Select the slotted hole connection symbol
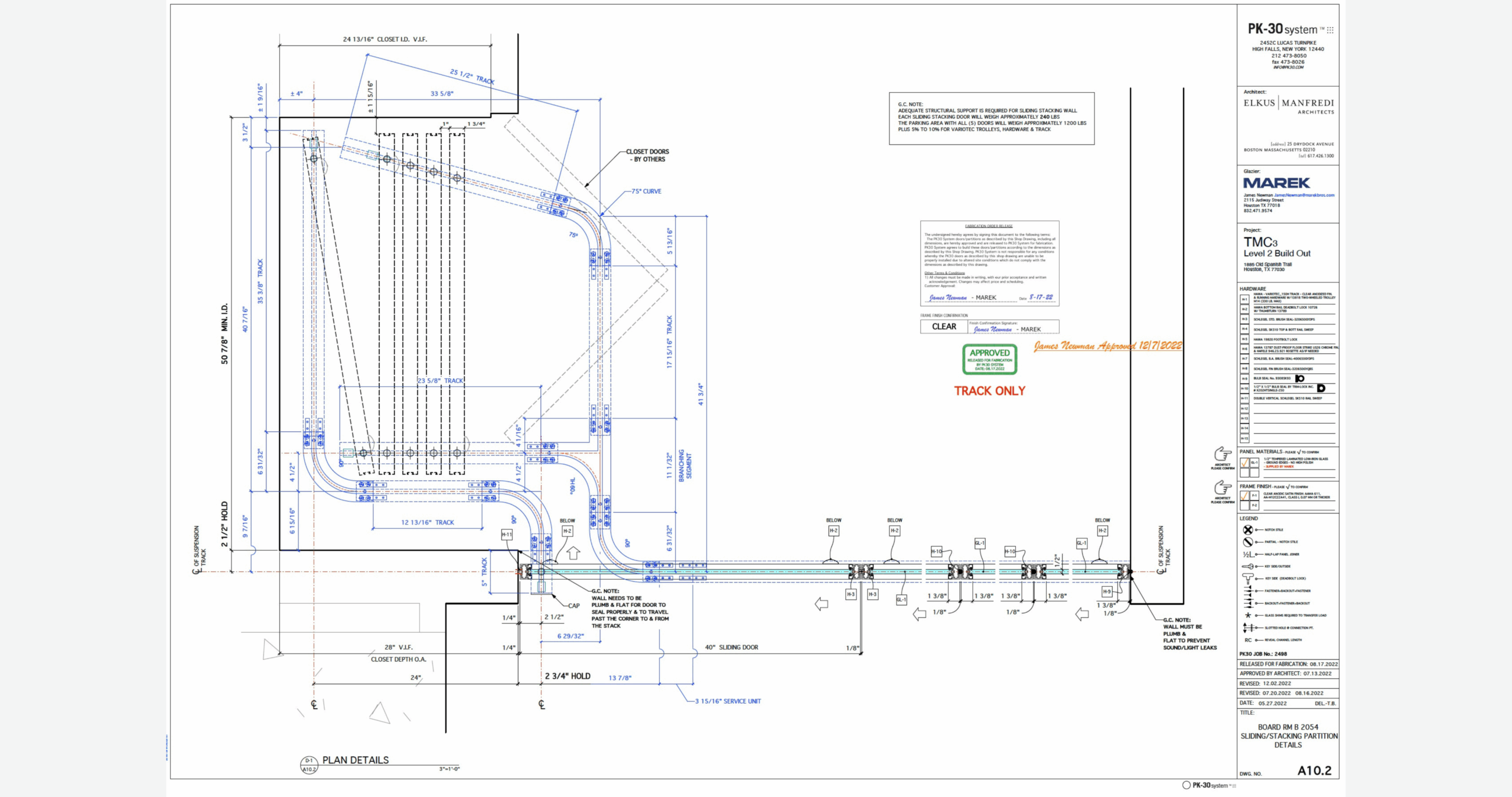The height and width of the screenshot is (797, 1512). click(x=1248, y=627)
